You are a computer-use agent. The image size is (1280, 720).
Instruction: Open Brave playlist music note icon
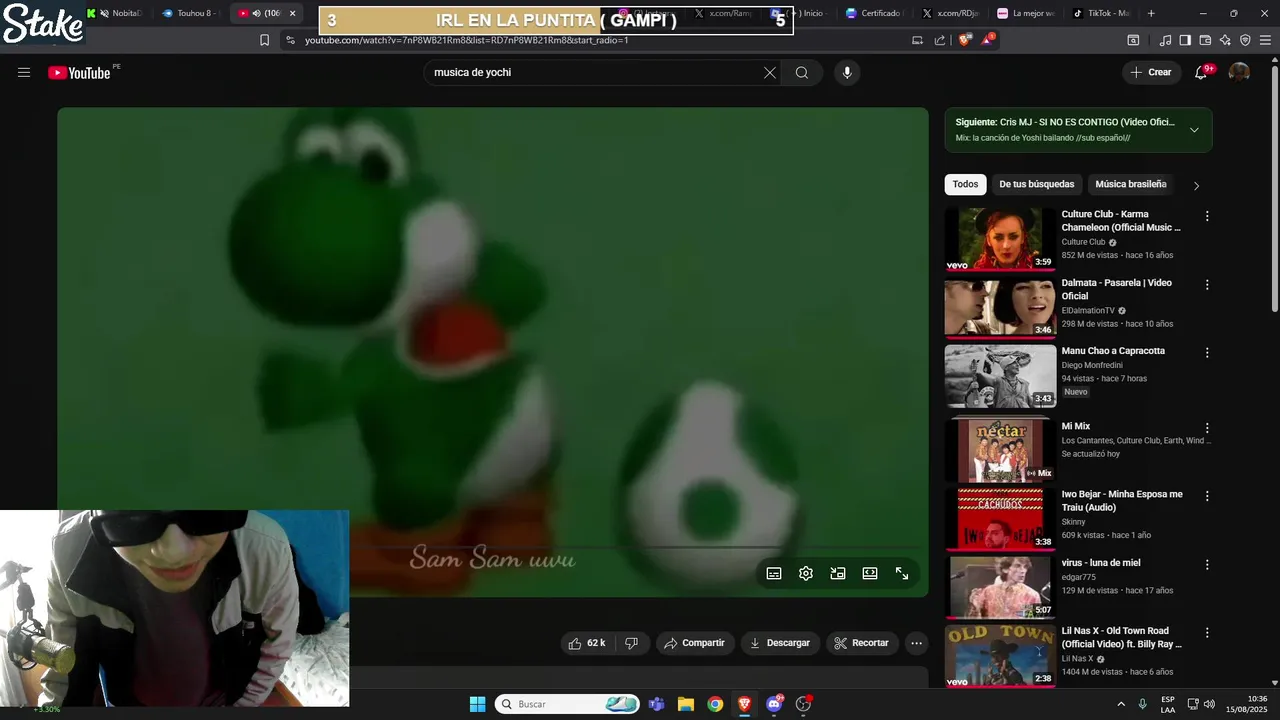coord(1165,40)
